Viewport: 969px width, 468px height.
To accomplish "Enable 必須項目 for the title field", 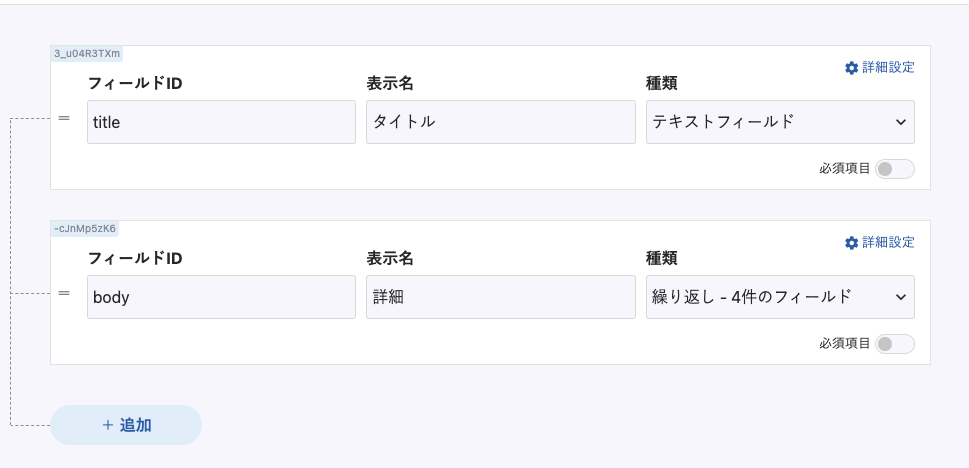I will click(894, 169).
